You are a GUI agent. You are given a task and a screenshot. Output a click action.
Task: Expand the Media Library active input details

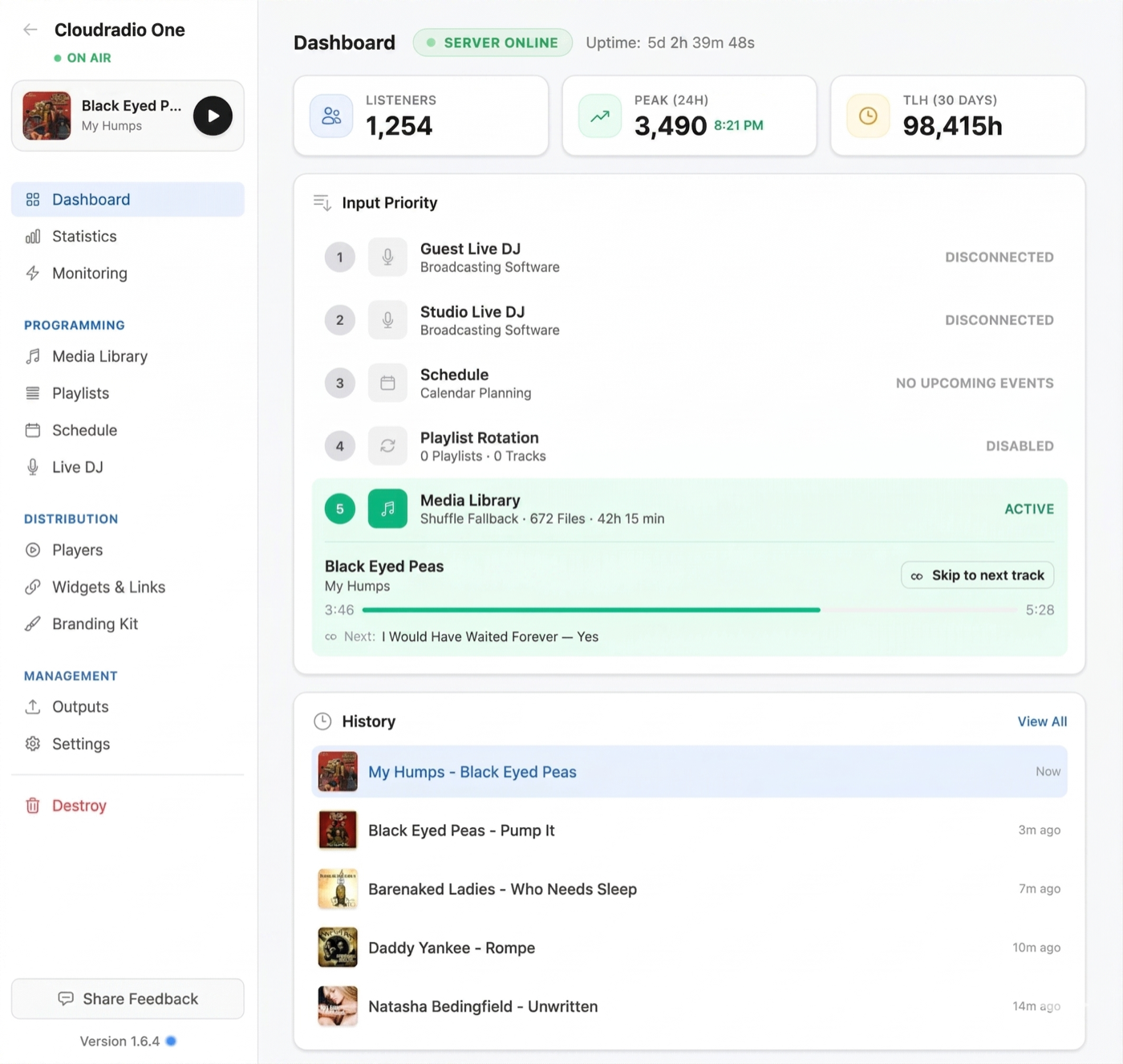coord(690,508)
